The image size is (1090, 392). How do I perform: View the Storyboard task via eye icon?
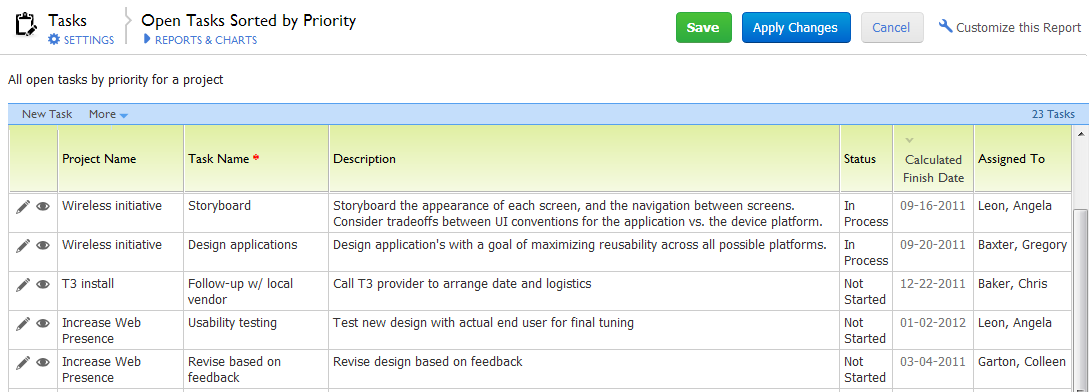(x=43, y=206)
